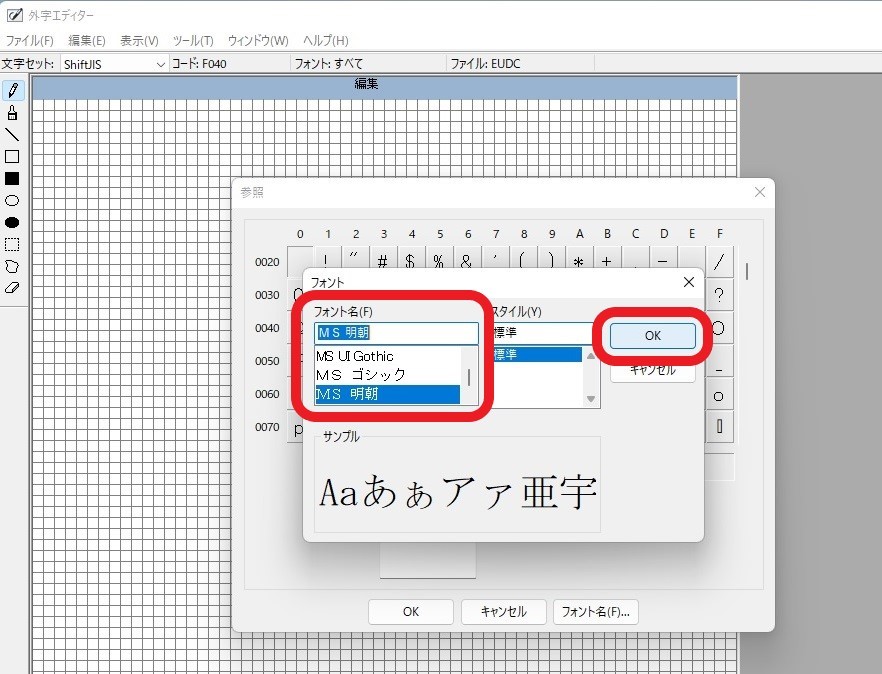Click the フォント名 text field
Screen dimensions: 882x674
click(x=396, y=332)
